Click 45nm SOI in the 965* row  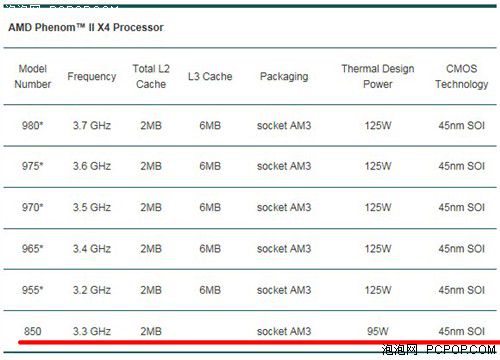click(462, 249)
